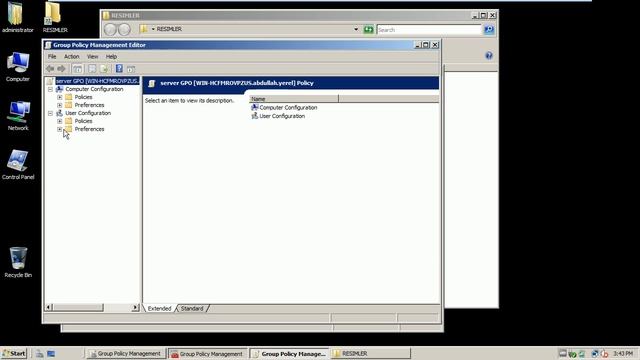Click the Properties toolbar icon in the editor
Viewport: 640px width, 360px height.
[x=92, y=69]
